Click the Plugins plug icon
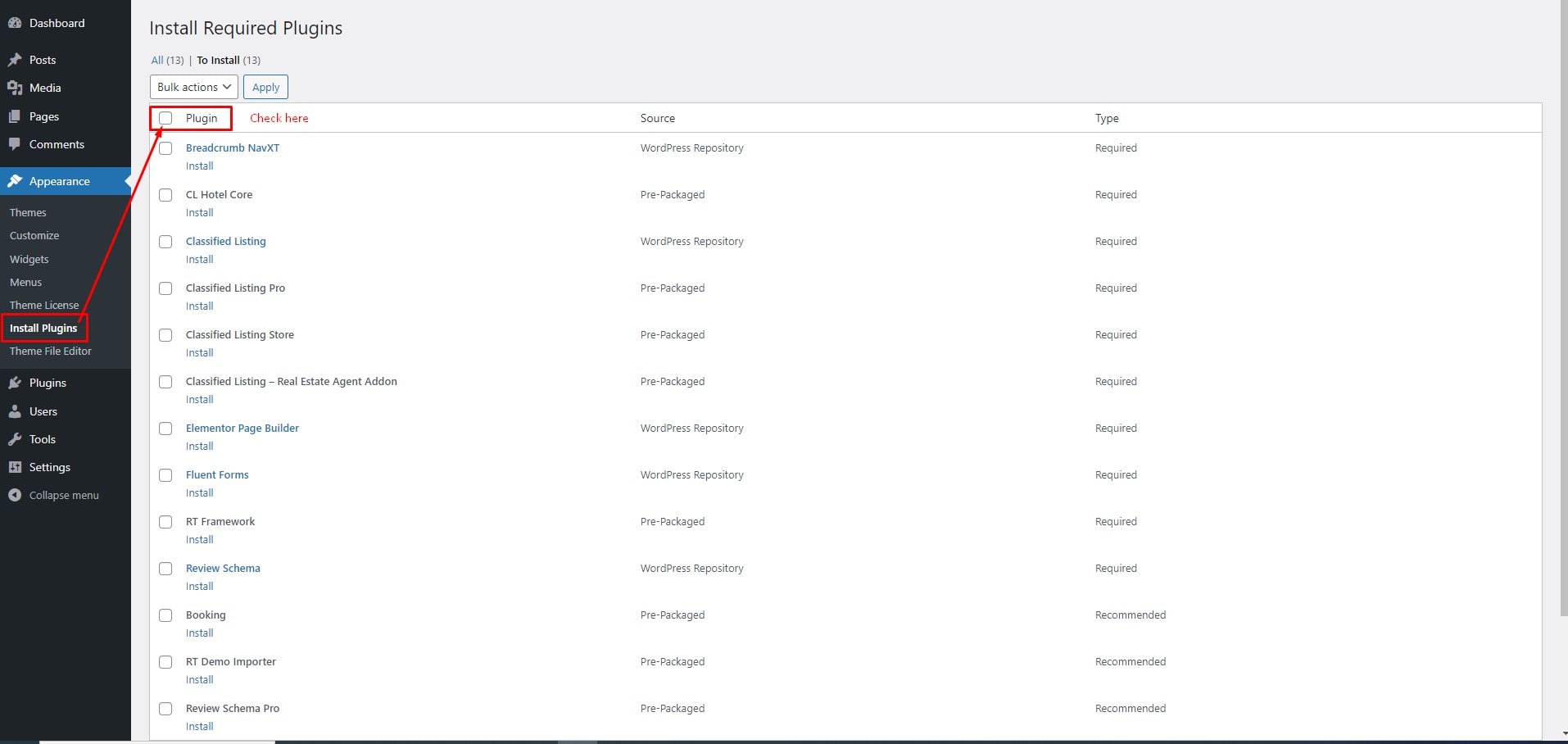1568x744 pixels. pyautogui.click(x=15, y=383)
